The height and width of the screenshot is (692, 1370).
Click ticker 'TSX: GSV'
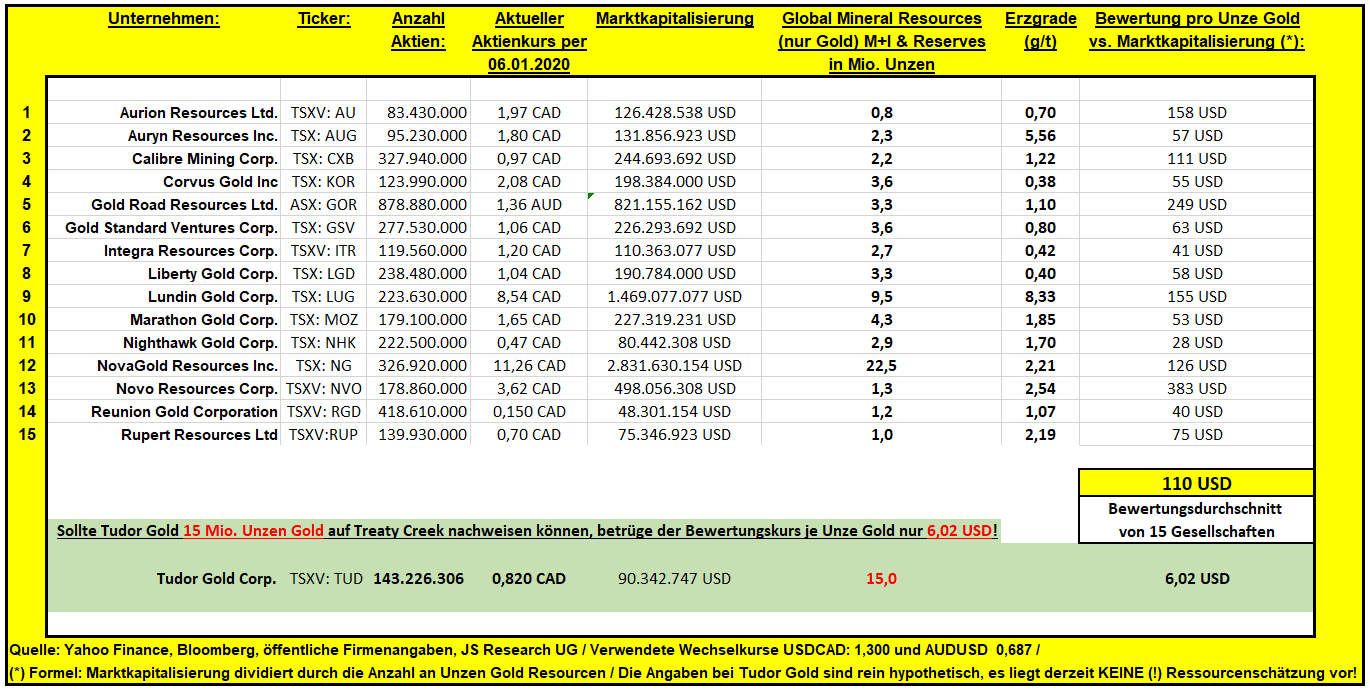[324, 228]
